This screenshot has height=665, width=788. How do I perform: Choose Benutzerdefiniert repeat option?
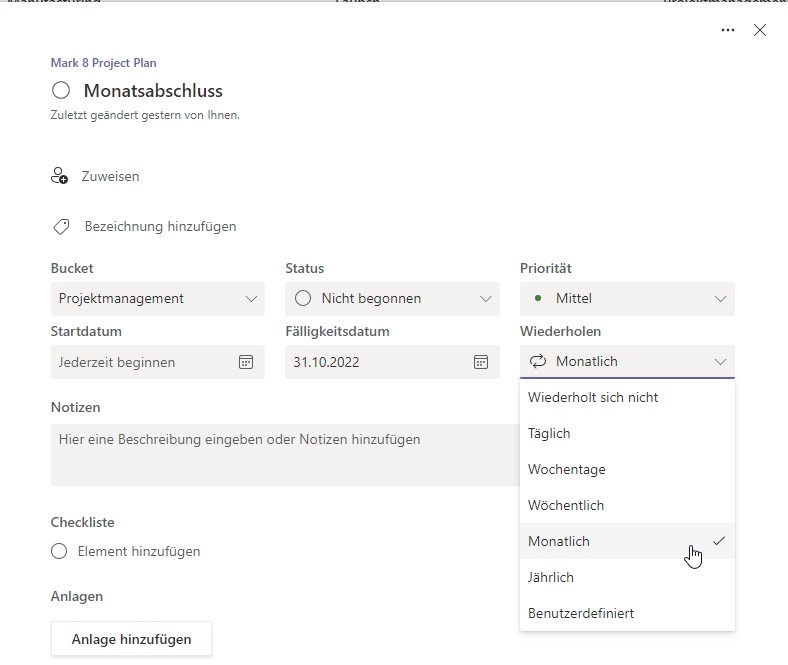[581, 613]
